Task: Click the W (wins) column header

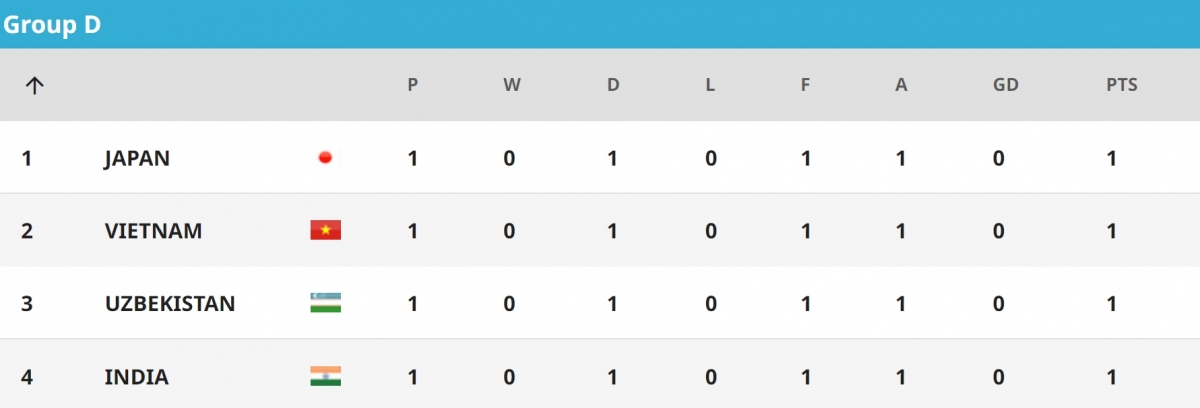Action: 511,85
